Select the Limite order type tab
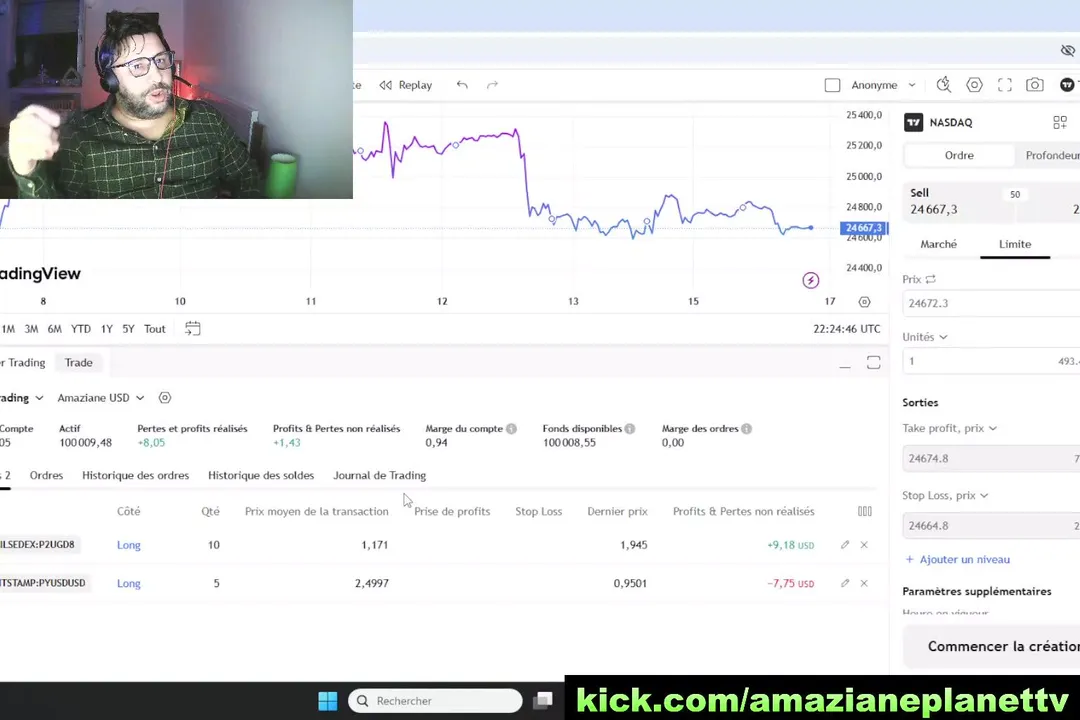Image resolution: width=1080 pixels, height=720 pixels. click(1015, 245)
